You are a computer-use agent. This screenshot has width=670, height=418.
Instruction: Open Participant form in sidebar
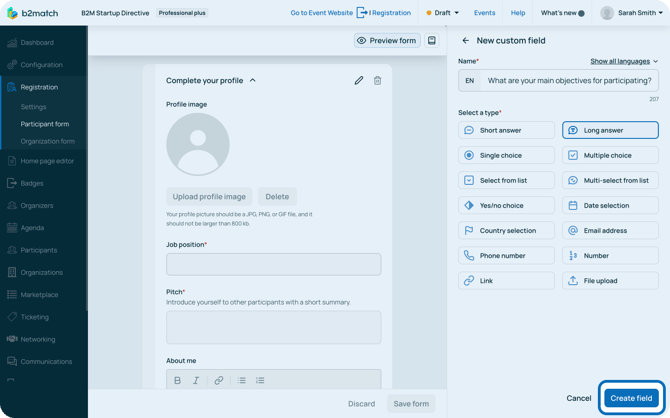click(x=45, y=124)
